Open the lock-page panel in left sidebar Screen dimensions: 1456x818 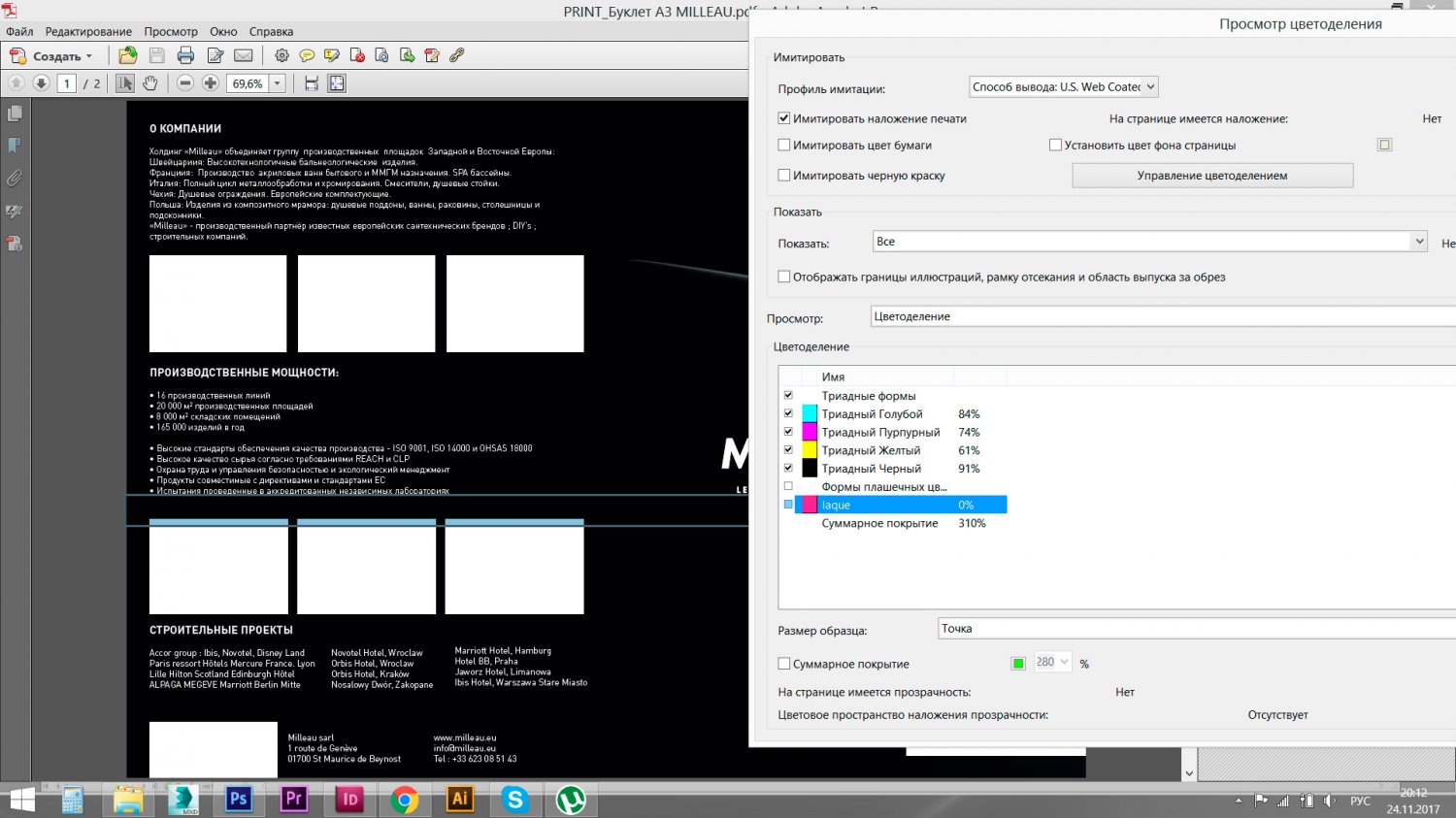tap(15, 244)
